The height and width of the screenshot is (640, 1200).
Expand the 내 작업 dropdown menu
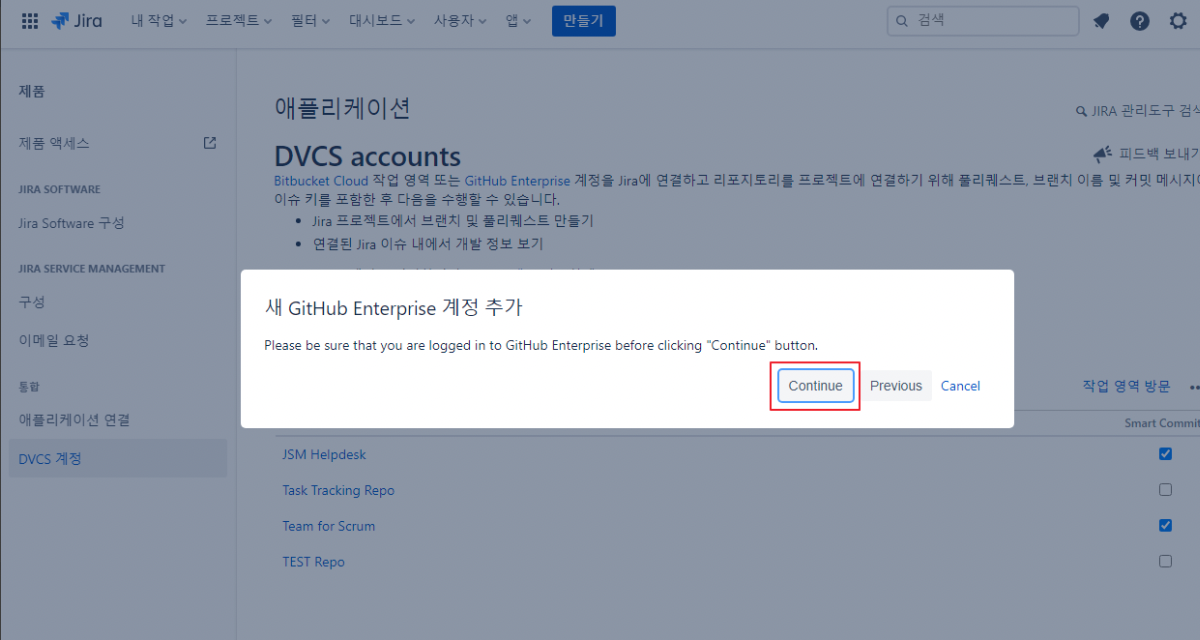click(x=159, y=20)
